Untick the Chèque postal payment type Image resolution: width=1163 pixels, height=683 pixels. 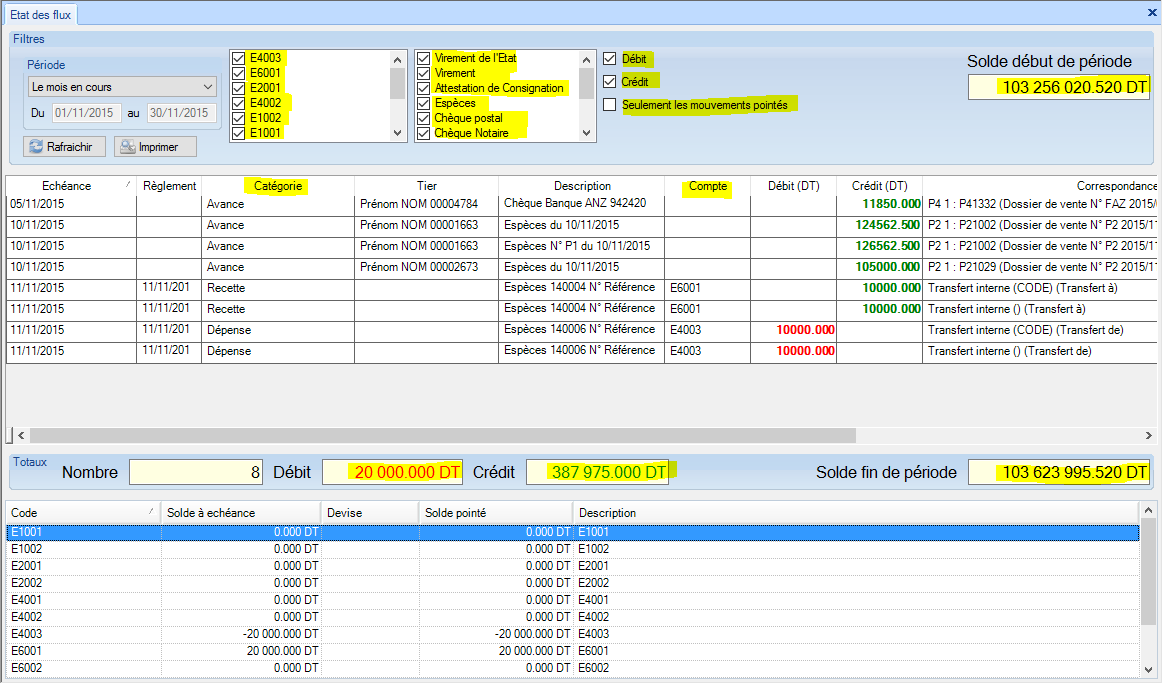423,118
